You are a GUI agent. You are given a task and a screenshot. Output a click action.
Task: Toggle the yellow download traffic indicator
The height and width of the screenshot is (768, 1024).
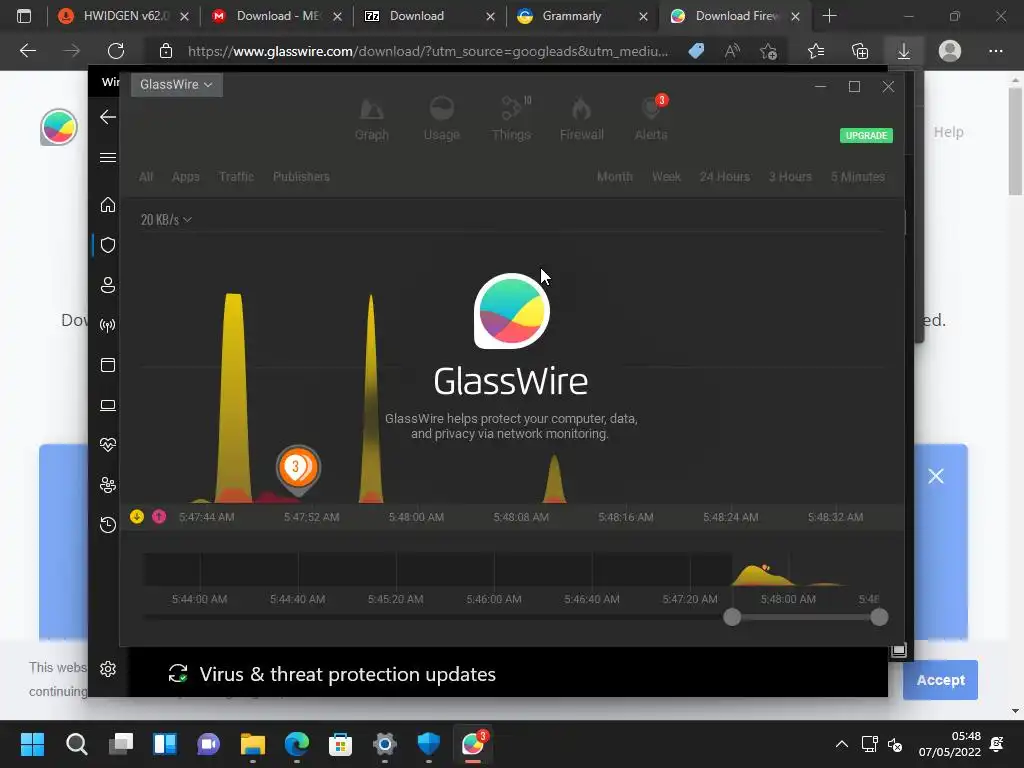pos(136,517)
